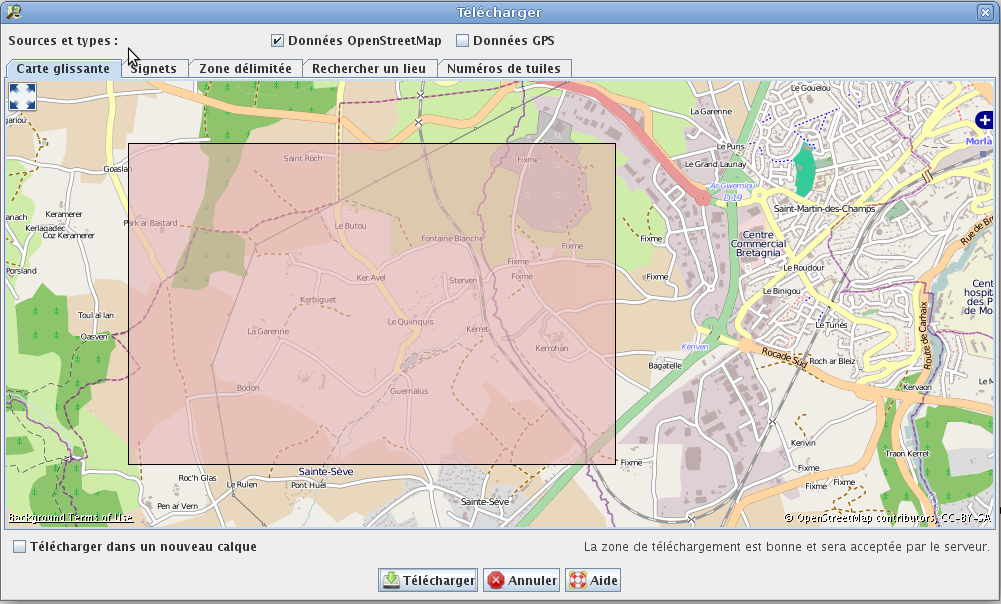Screen dimensions: 1001x604
Task: Click the Bagatelle place label
Action: (x=665, y=366)
